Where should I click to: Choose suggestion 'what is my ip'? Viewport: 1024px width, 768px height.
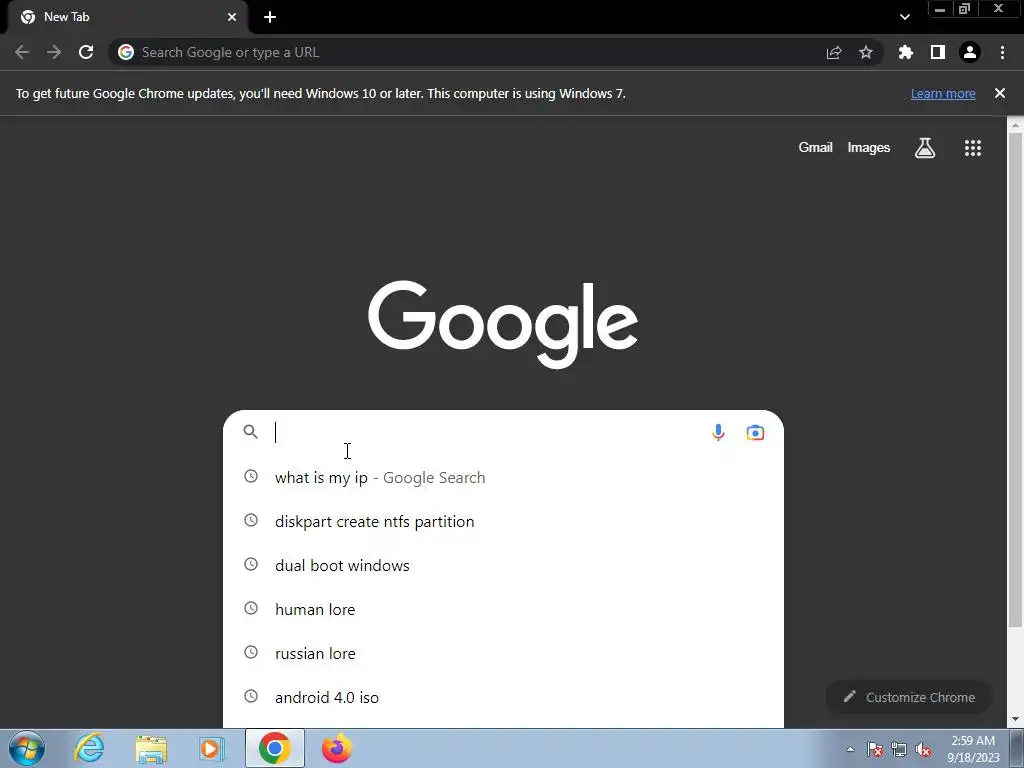[x=504, y=477]
